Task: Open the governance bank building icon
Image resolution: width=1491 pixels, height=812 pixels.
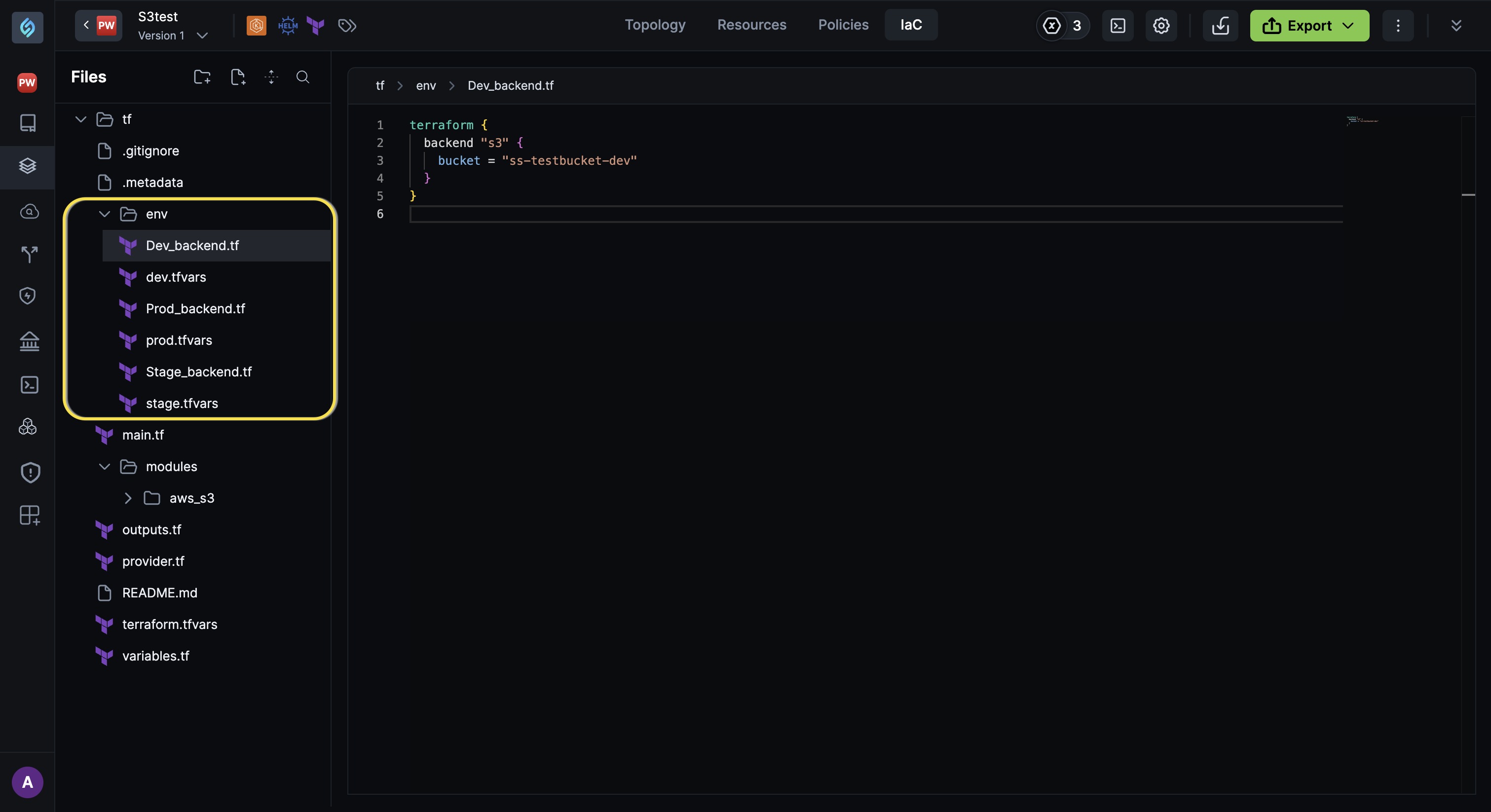Action: coord(29,341)
